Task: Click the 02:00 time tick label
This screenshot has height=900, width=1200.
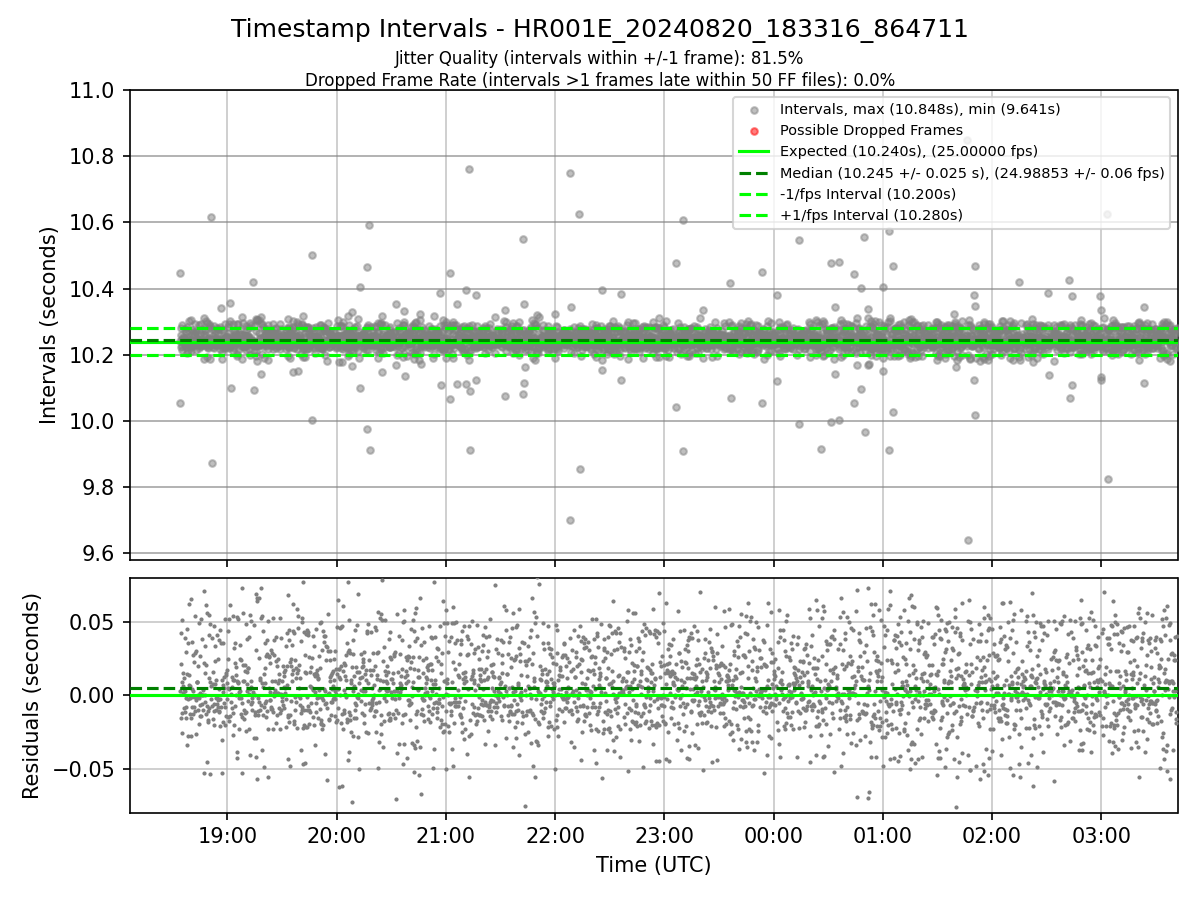Action: tap(992, 834)
